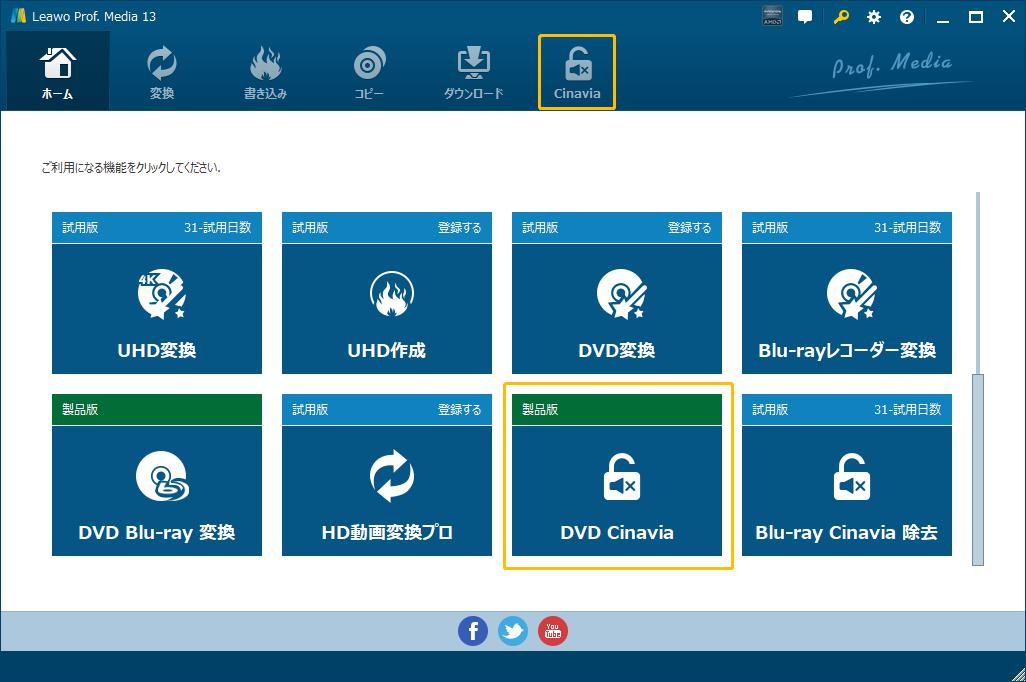1026x682 pixels.
Task: Maximize the Leawo Prof. Media window
Action: 976,18
